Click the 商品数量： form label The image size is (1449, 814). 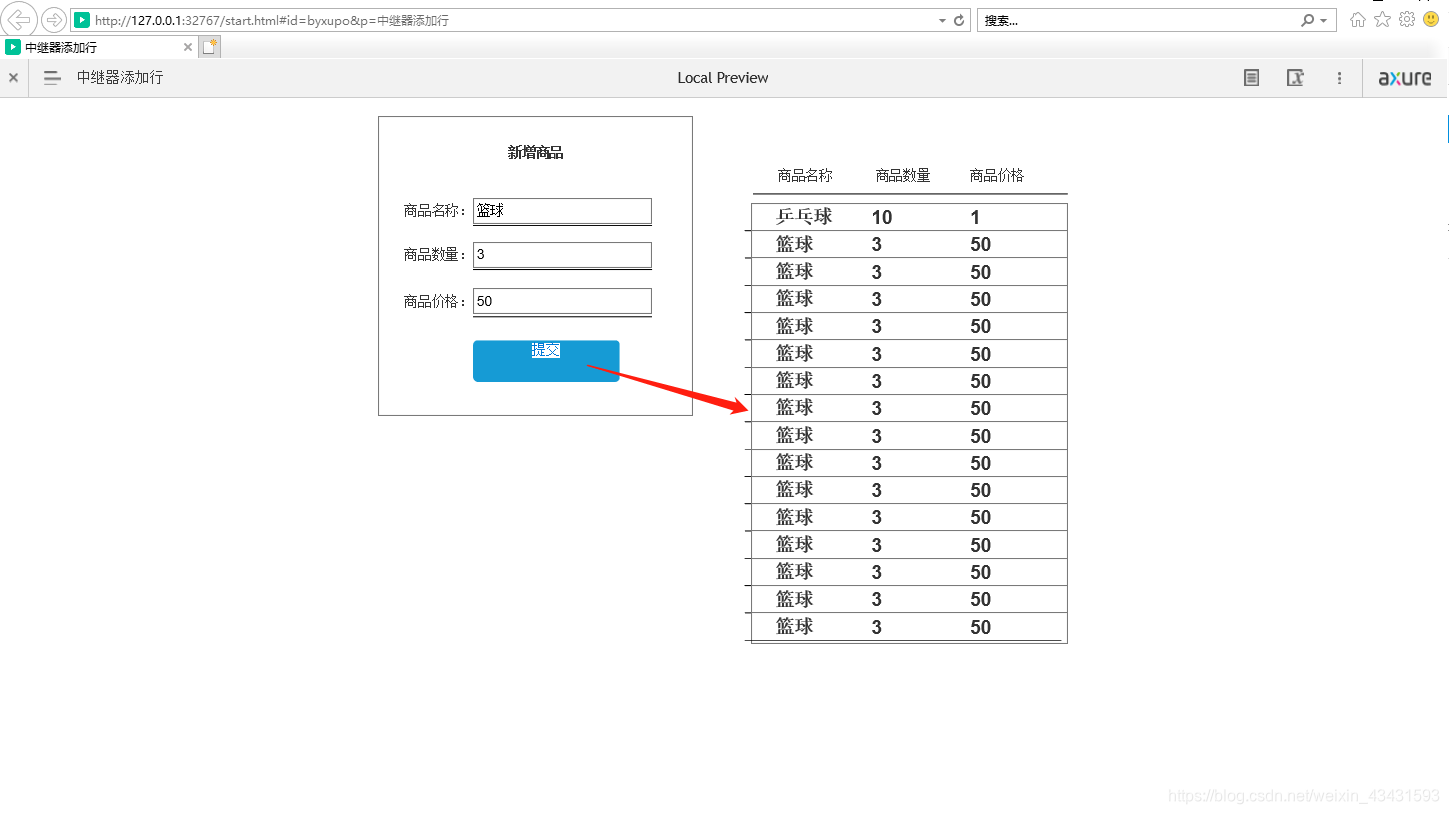pos(436,255)
